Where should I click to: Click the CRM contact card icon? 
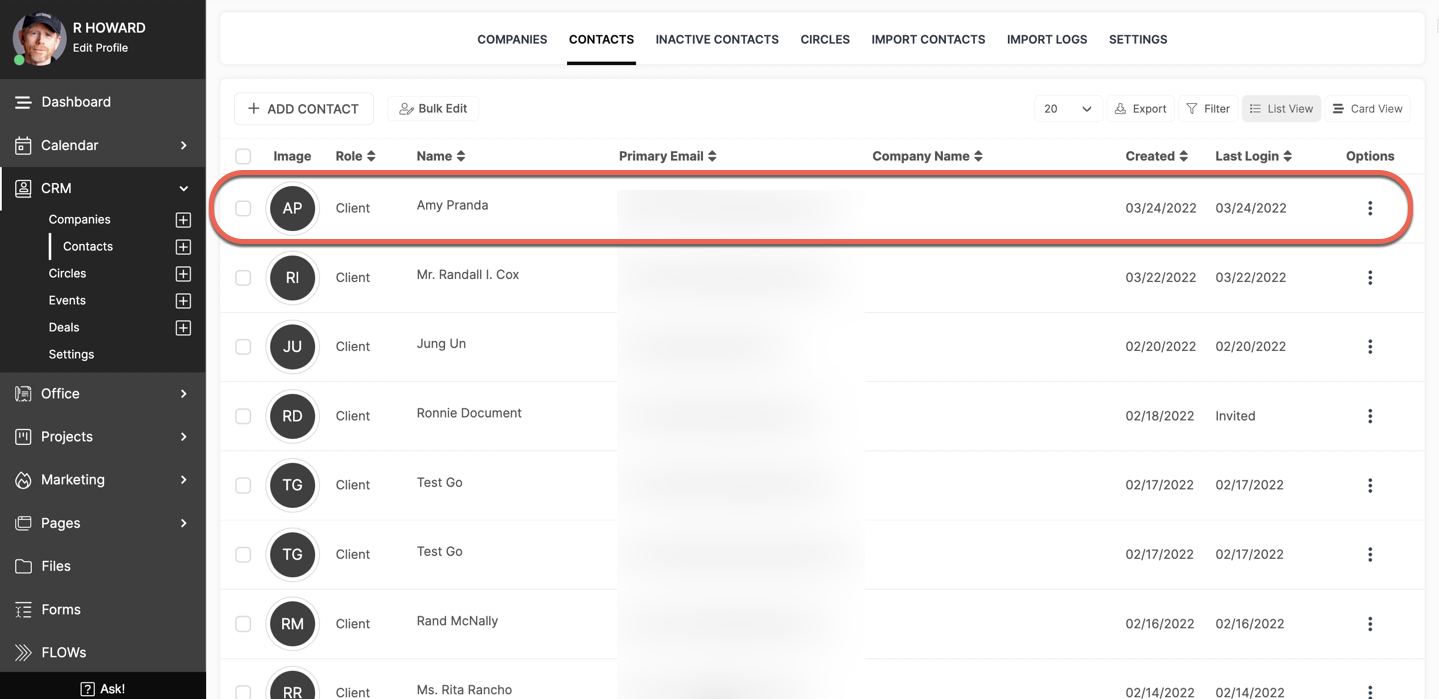click(x=23, y=188)
